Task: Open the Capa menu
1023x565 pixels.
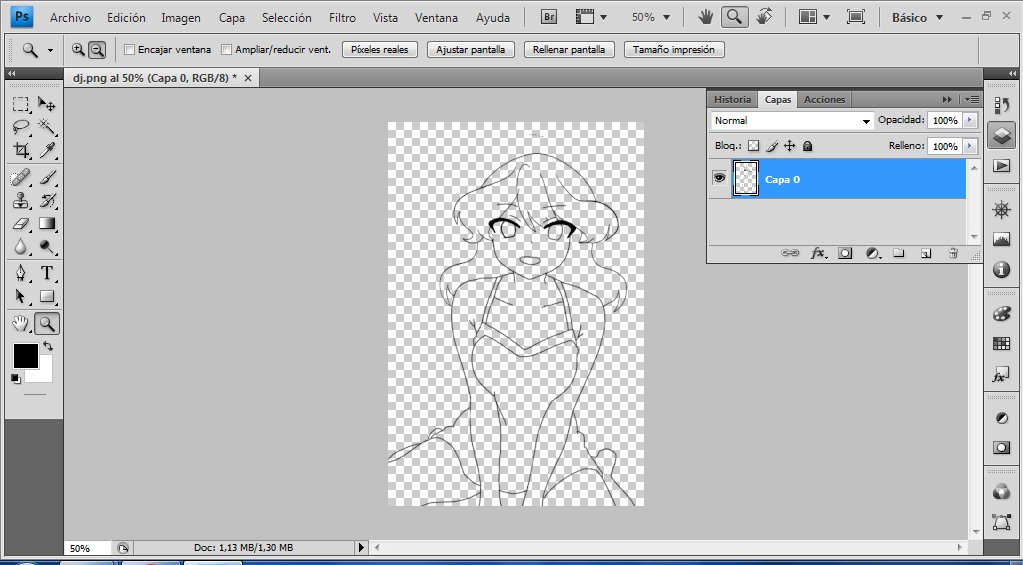Action: pos(232,18)
